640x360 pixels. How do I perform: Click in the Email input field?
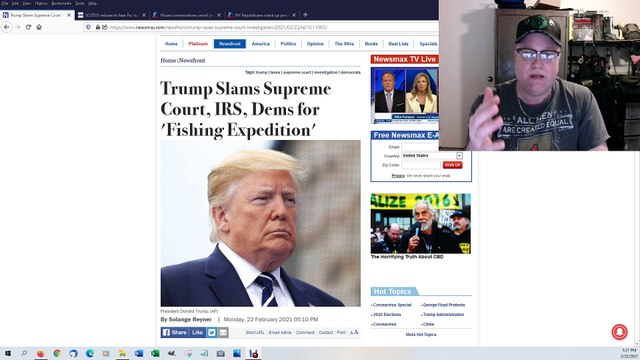[420, 147]
